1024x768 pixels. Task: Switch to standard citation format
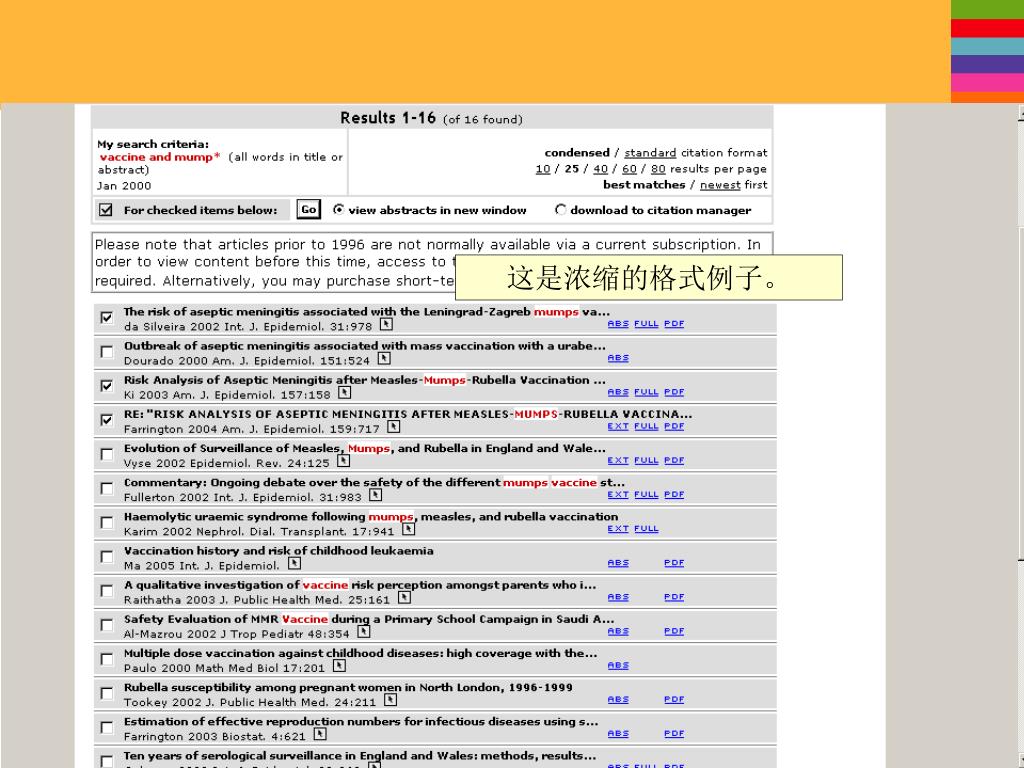(650, 153)
